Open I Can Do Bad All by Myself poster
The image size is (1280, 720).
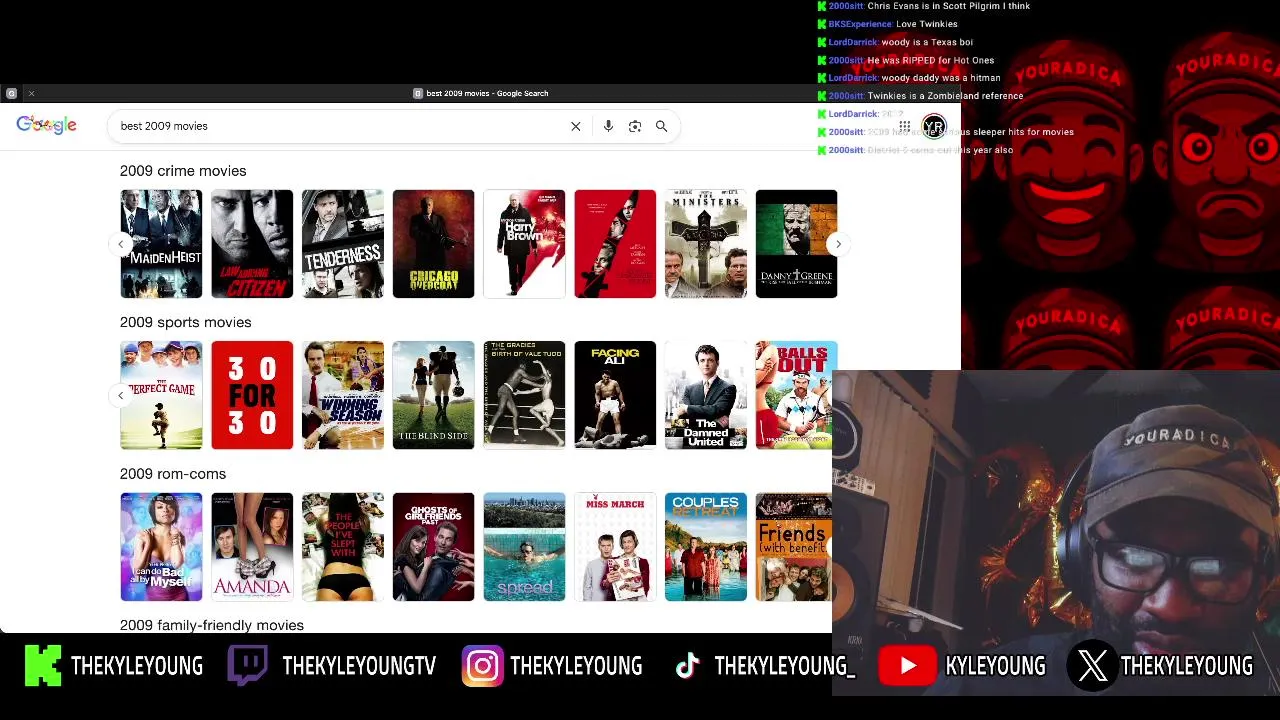[x=161, y=547]
